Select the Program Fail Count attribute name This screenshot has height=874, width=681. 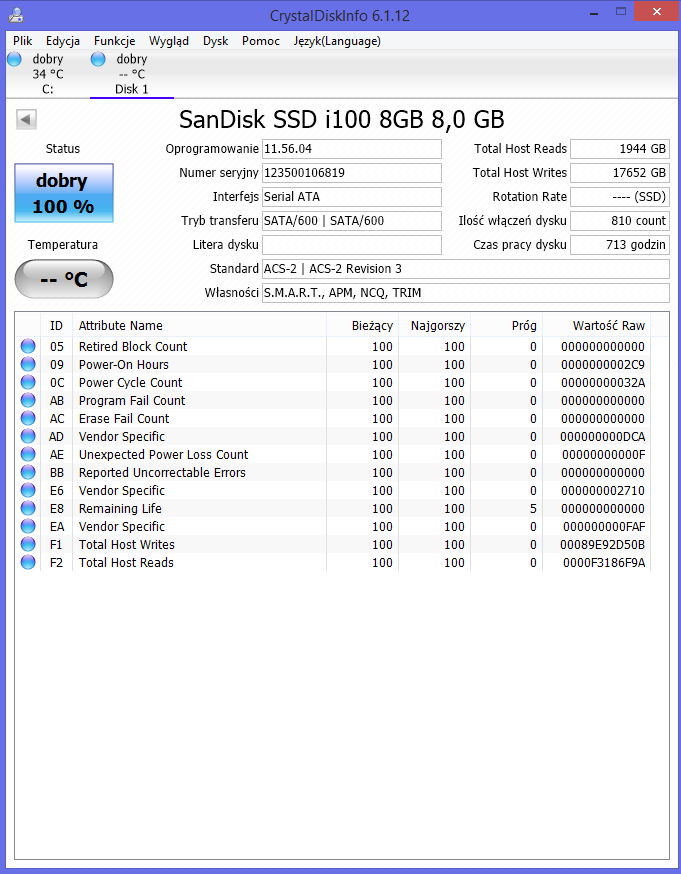[132, 400]
